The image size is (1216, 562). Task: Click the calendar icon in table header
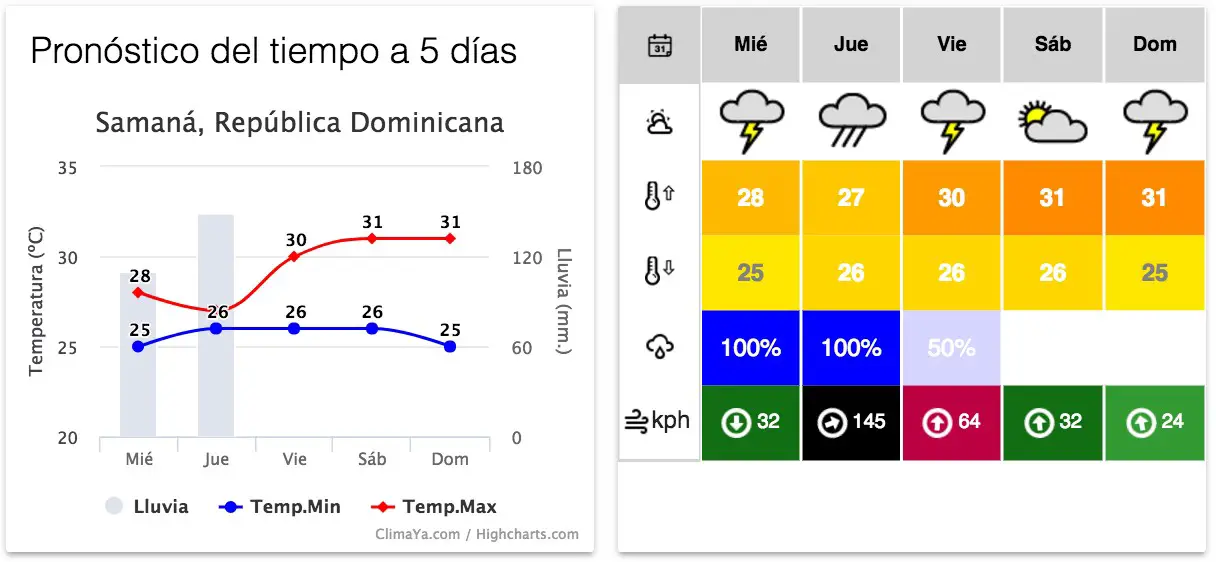[659, 45]
